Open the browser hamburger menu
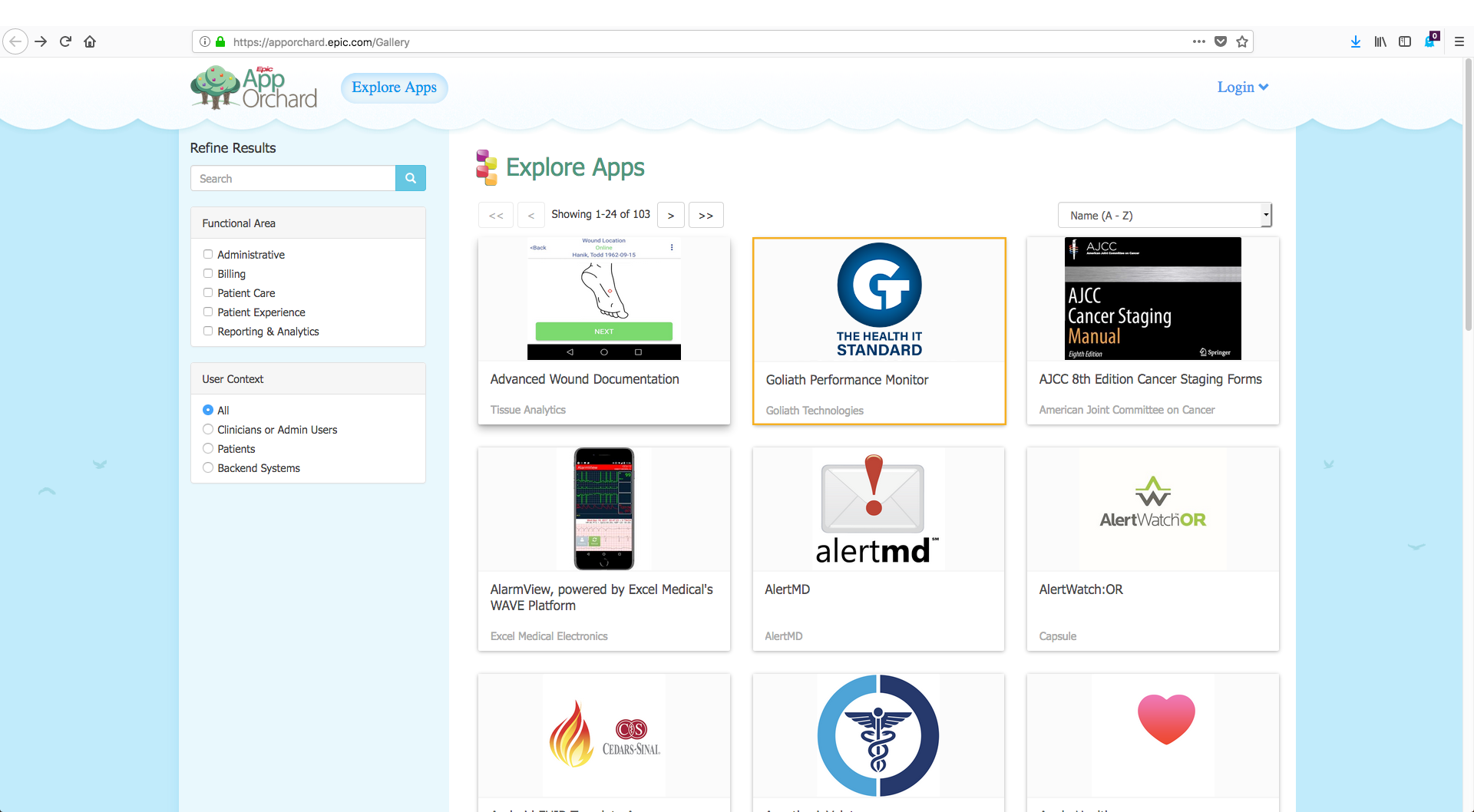Image resolution: width=1474 pixels, height=812 pixels. (x=1459, y=41)
